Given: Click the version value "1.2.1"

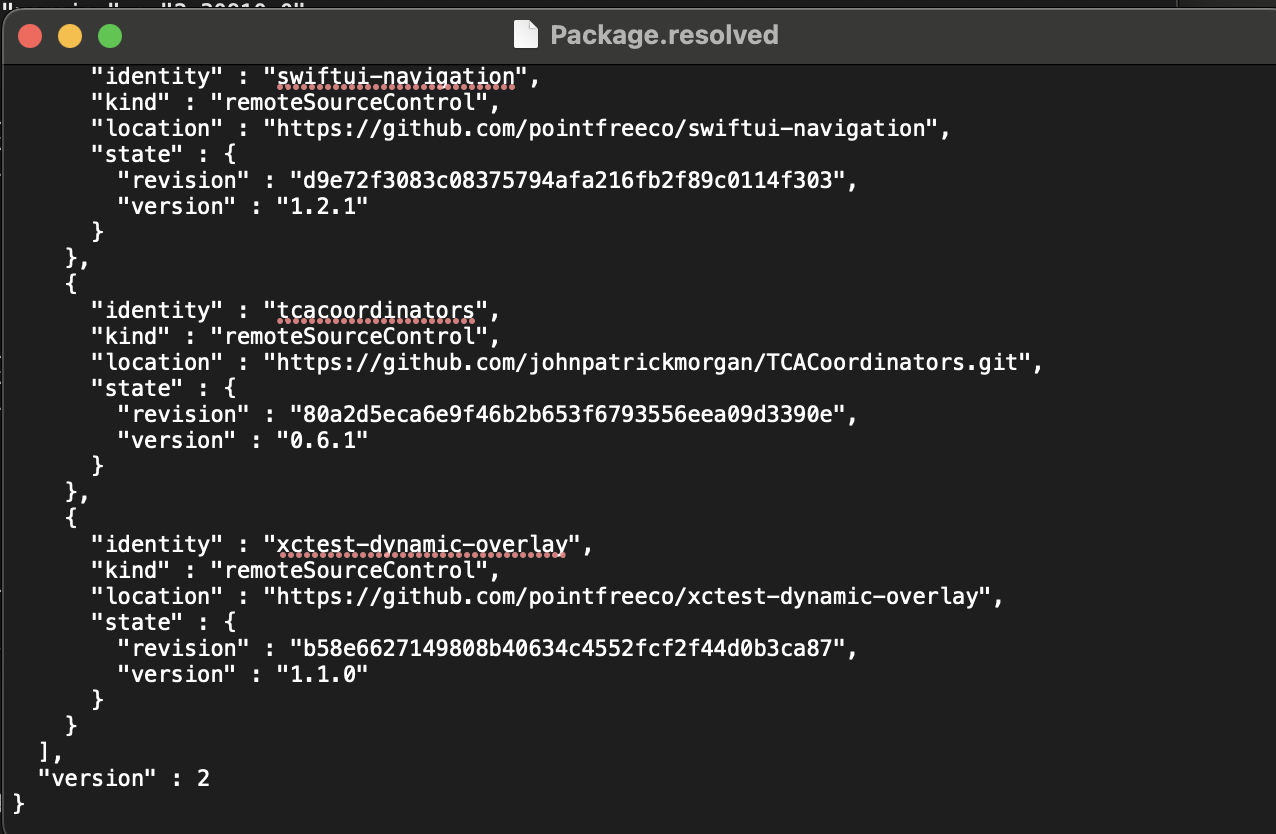Looking at the screenshot, I should pyautogui.click(x=323, y=206).
